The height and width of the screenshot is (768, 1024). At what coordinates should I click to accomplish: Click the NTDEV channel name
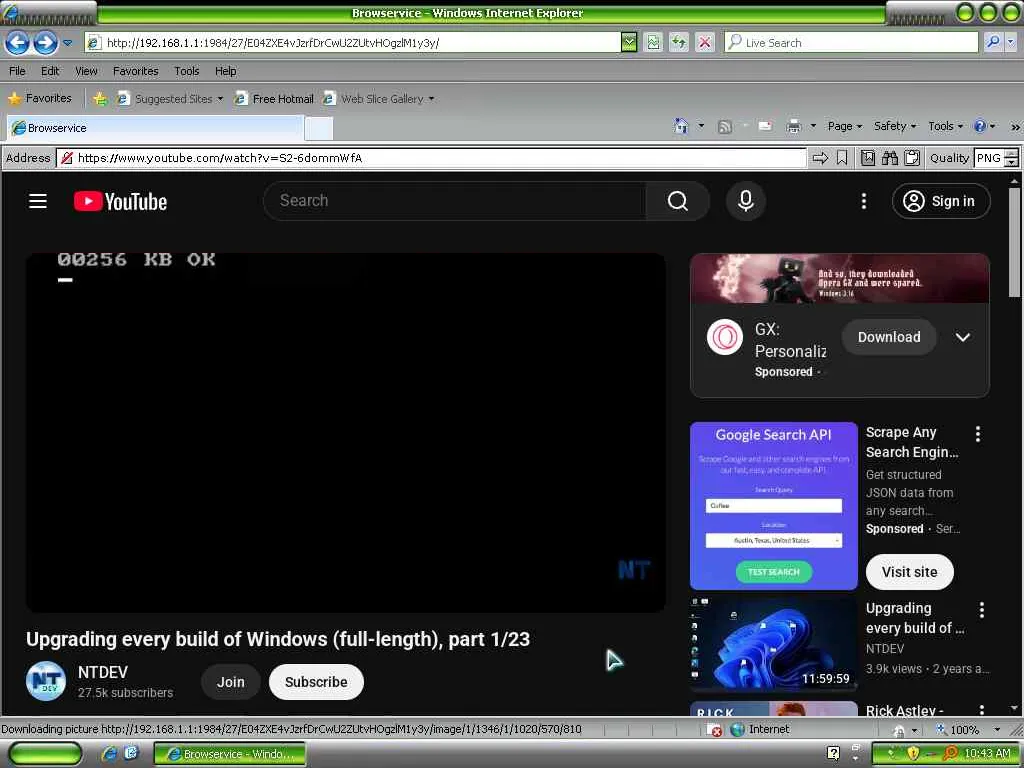(103, 672)
